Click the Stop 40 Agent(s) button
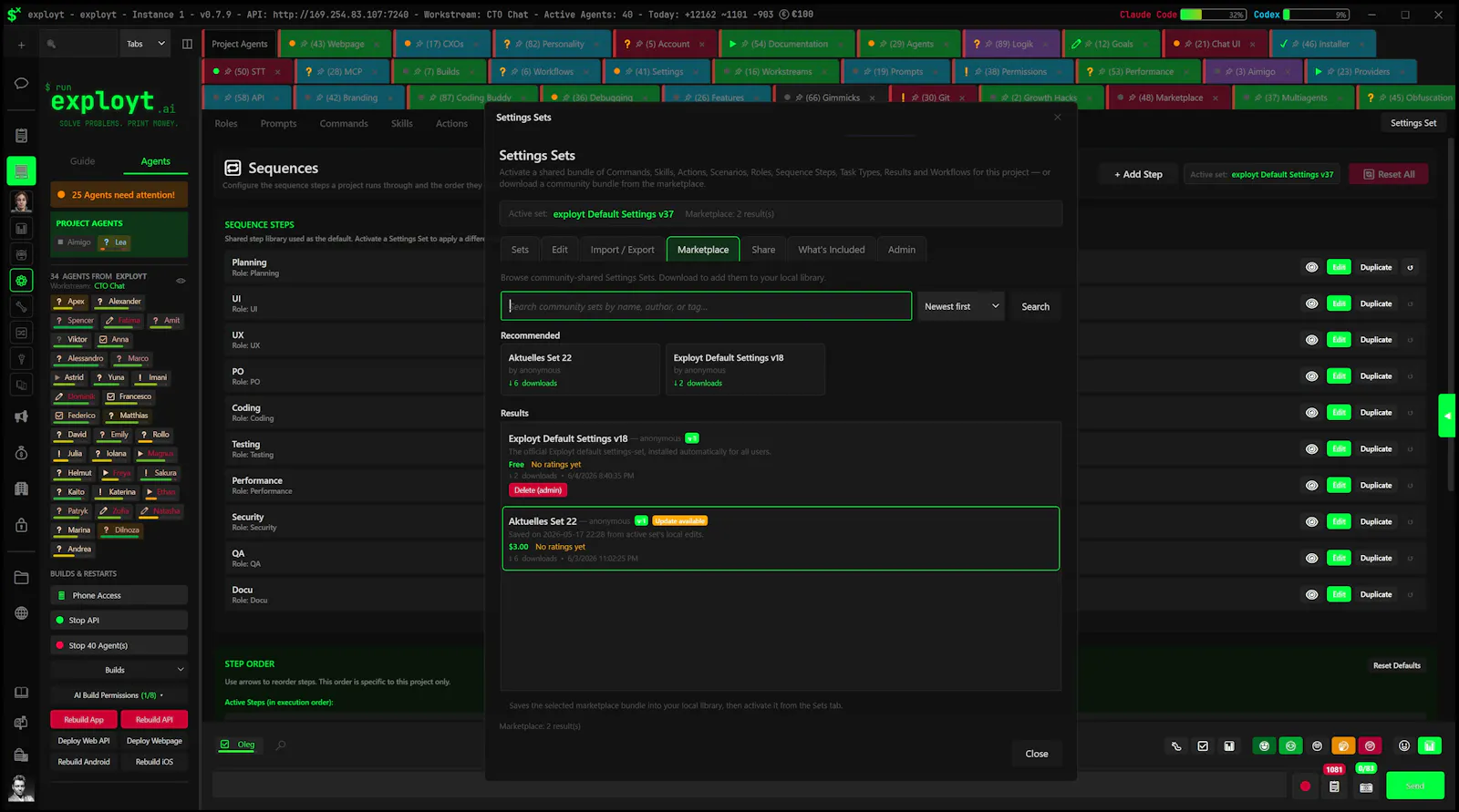 (x=119, y=645)
